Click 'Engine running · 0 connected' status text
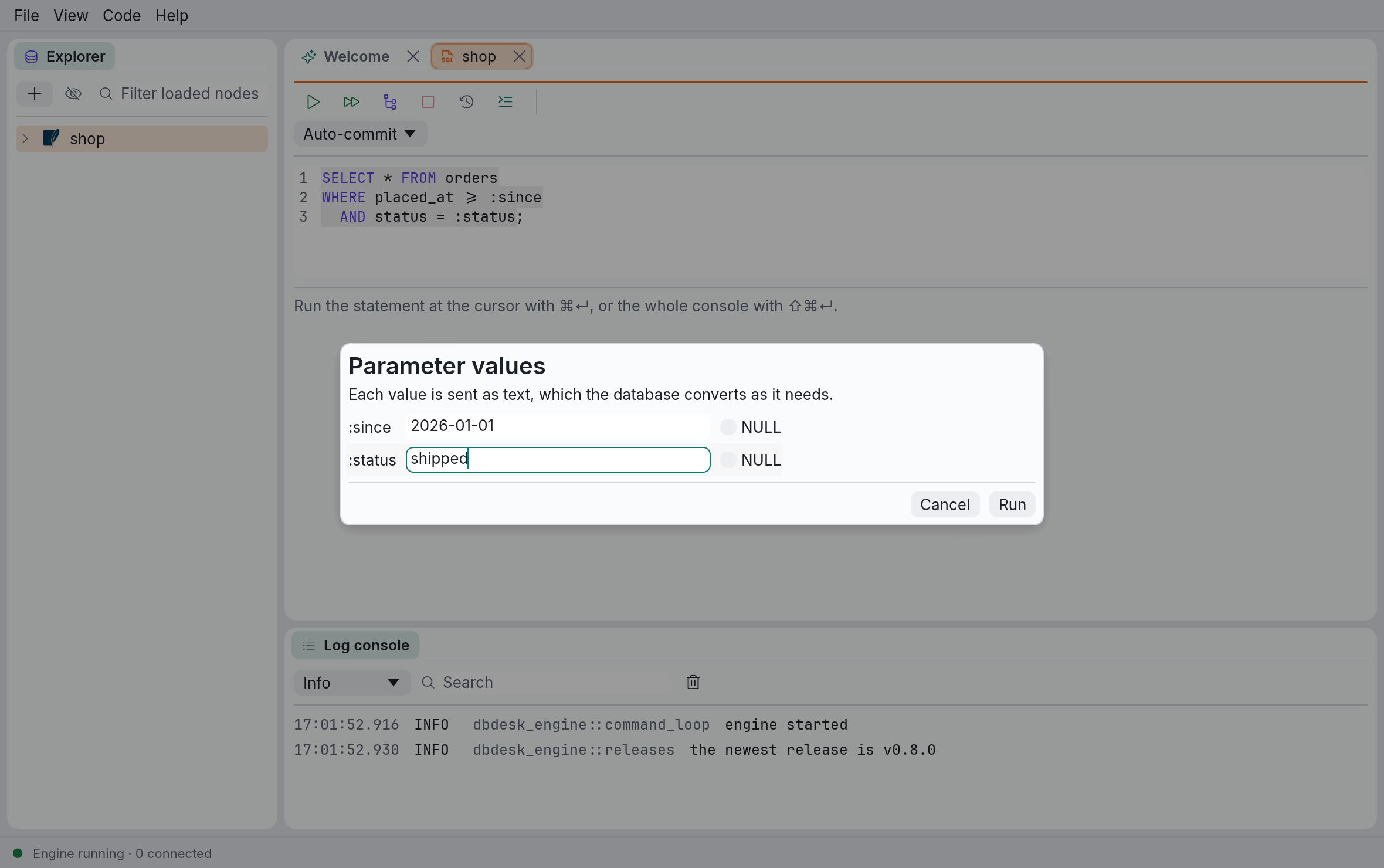This screenshot has width=1384, height=868. [122, 853]
